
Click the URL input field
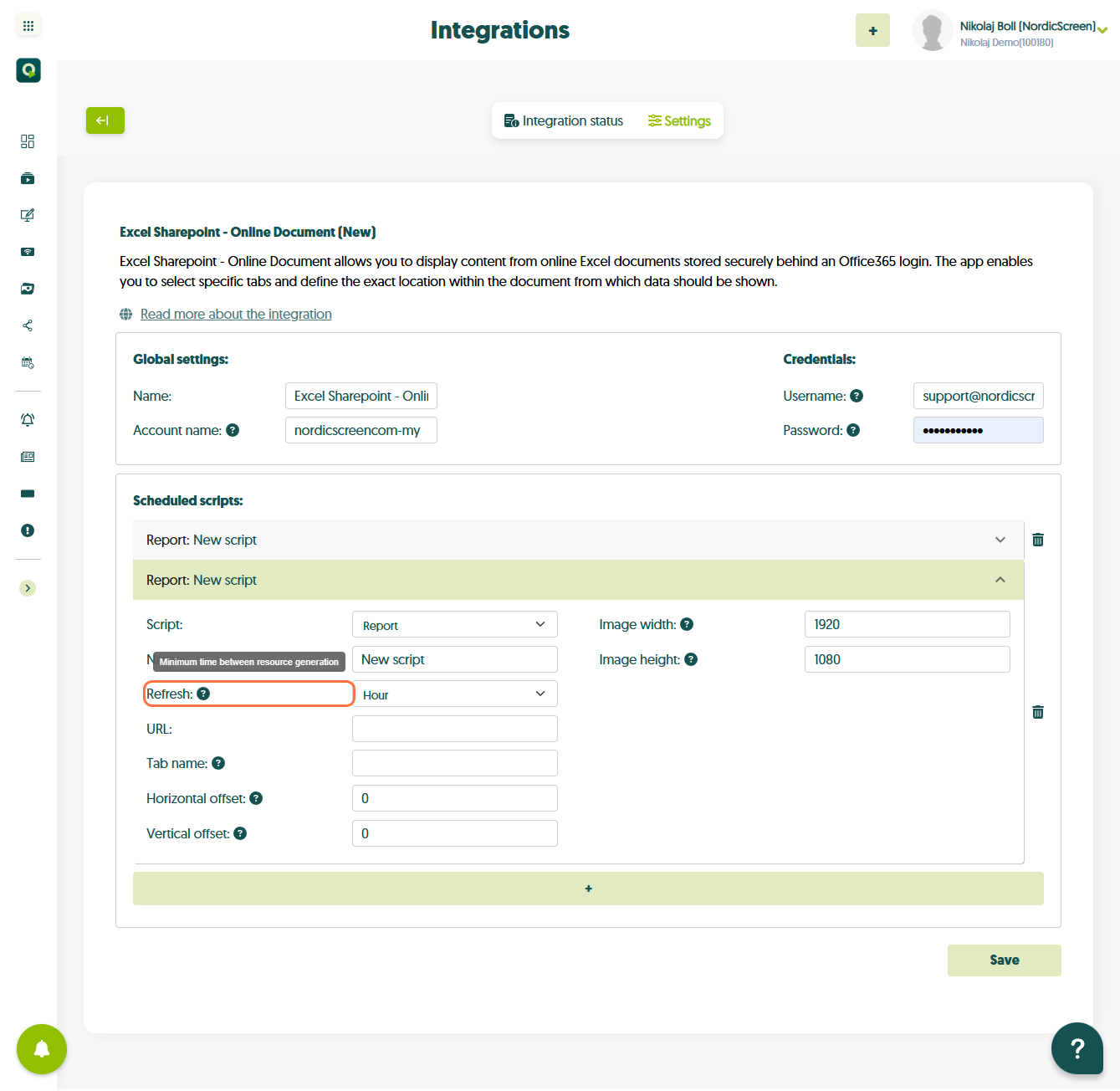click(455, 729)
